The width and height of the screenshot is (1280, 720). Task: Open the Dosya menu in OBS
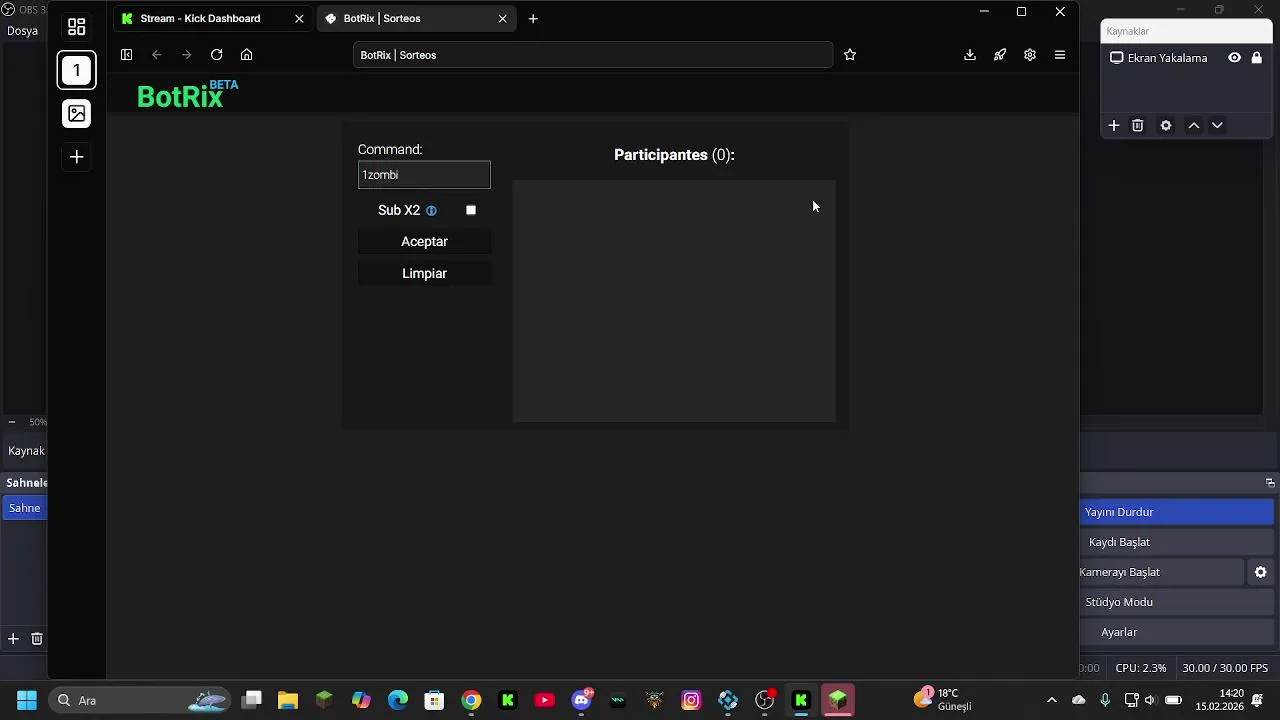click(22, 31)
